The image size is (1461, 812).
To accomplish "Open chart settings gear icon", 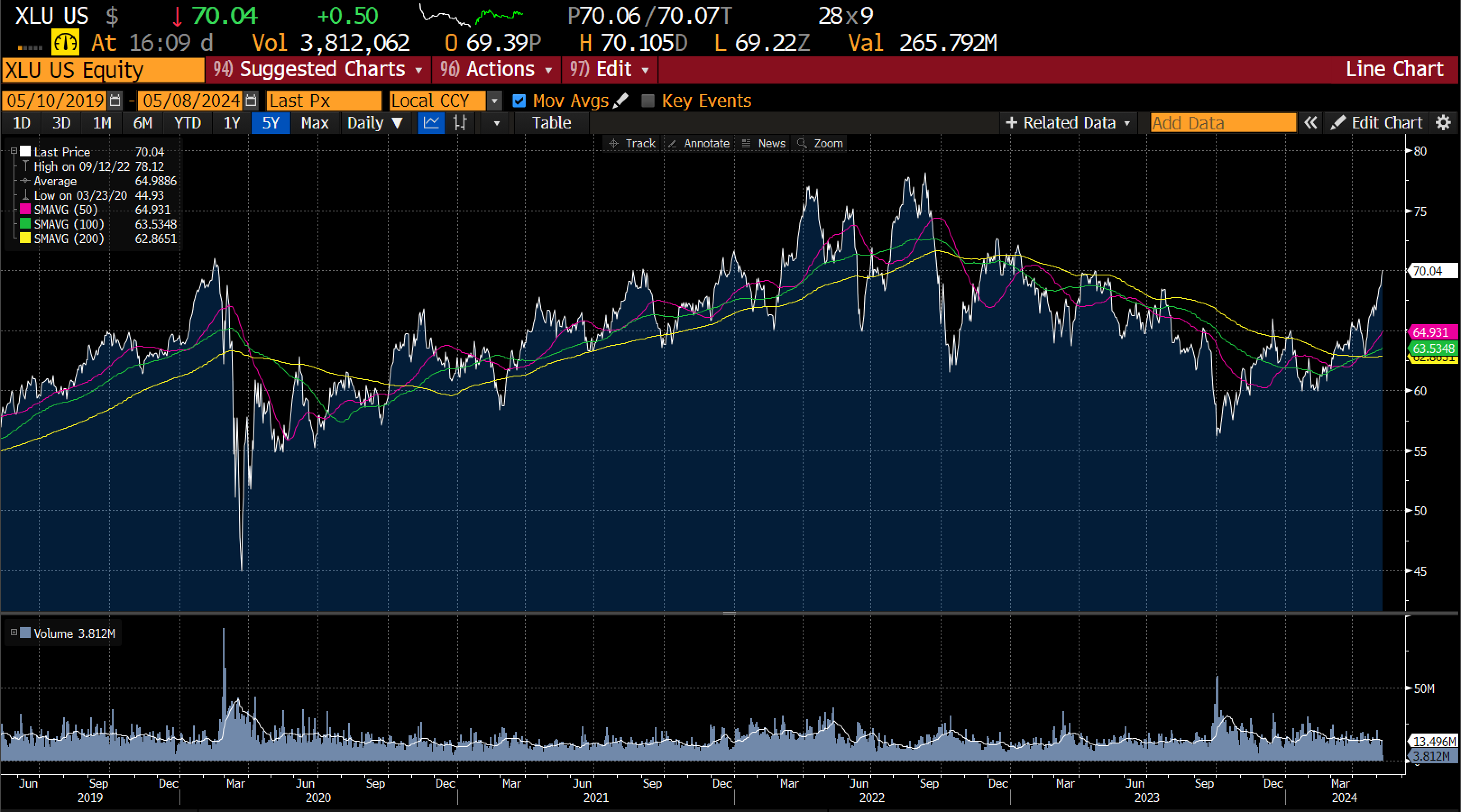I will click(1443, 123).
